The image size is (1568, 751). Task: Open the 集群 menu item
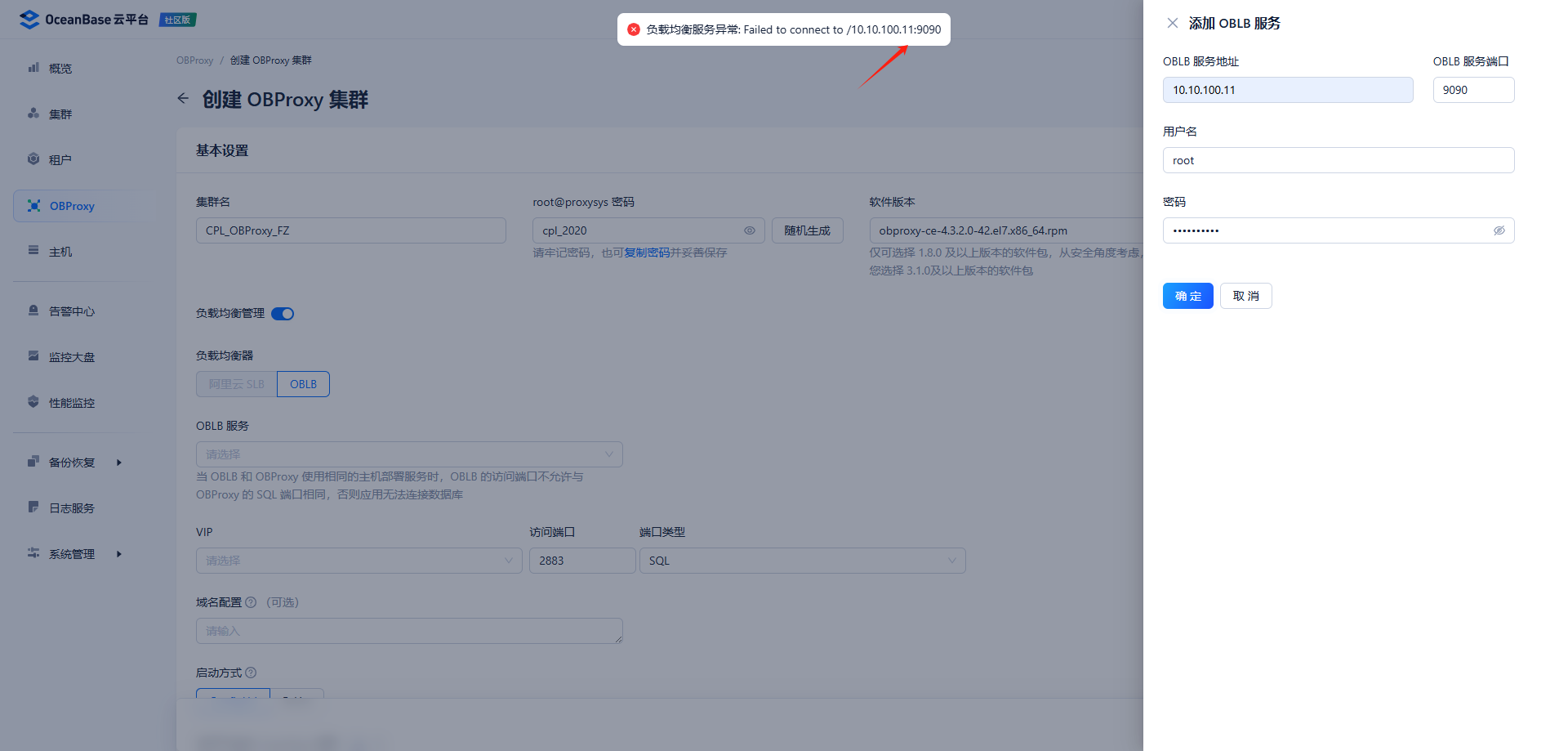point(80,114)
